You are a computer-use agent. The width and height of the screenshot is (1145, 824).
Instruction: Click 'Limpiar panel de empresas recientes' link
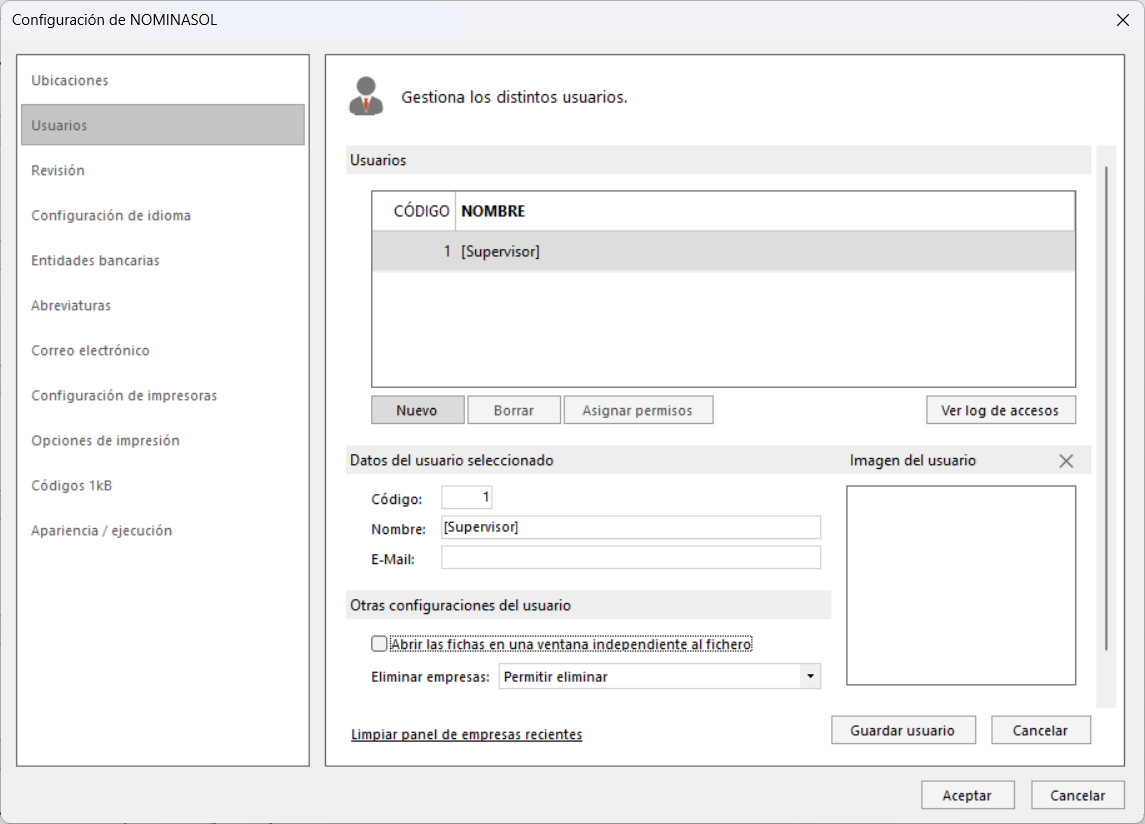[467, 734]
